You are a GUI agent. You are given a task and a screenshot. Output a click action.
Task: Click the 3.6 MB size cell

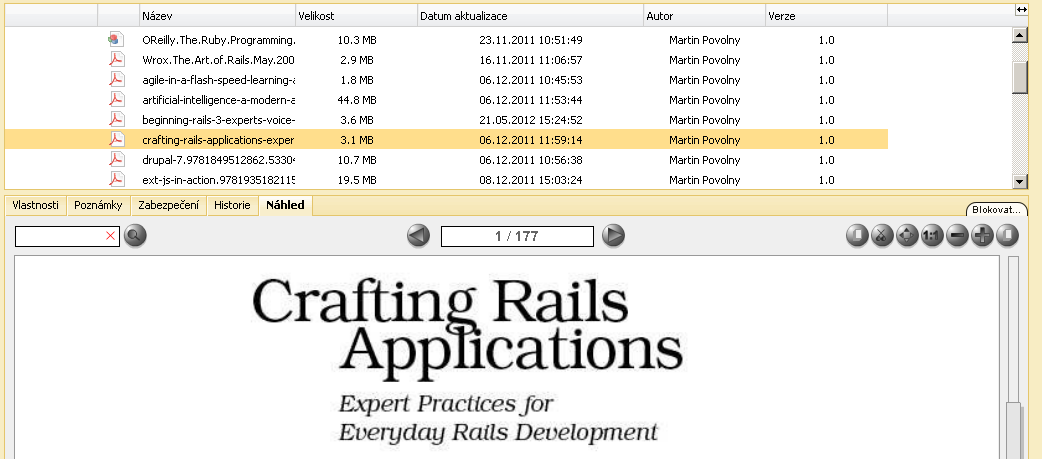[x=357, y=120]
